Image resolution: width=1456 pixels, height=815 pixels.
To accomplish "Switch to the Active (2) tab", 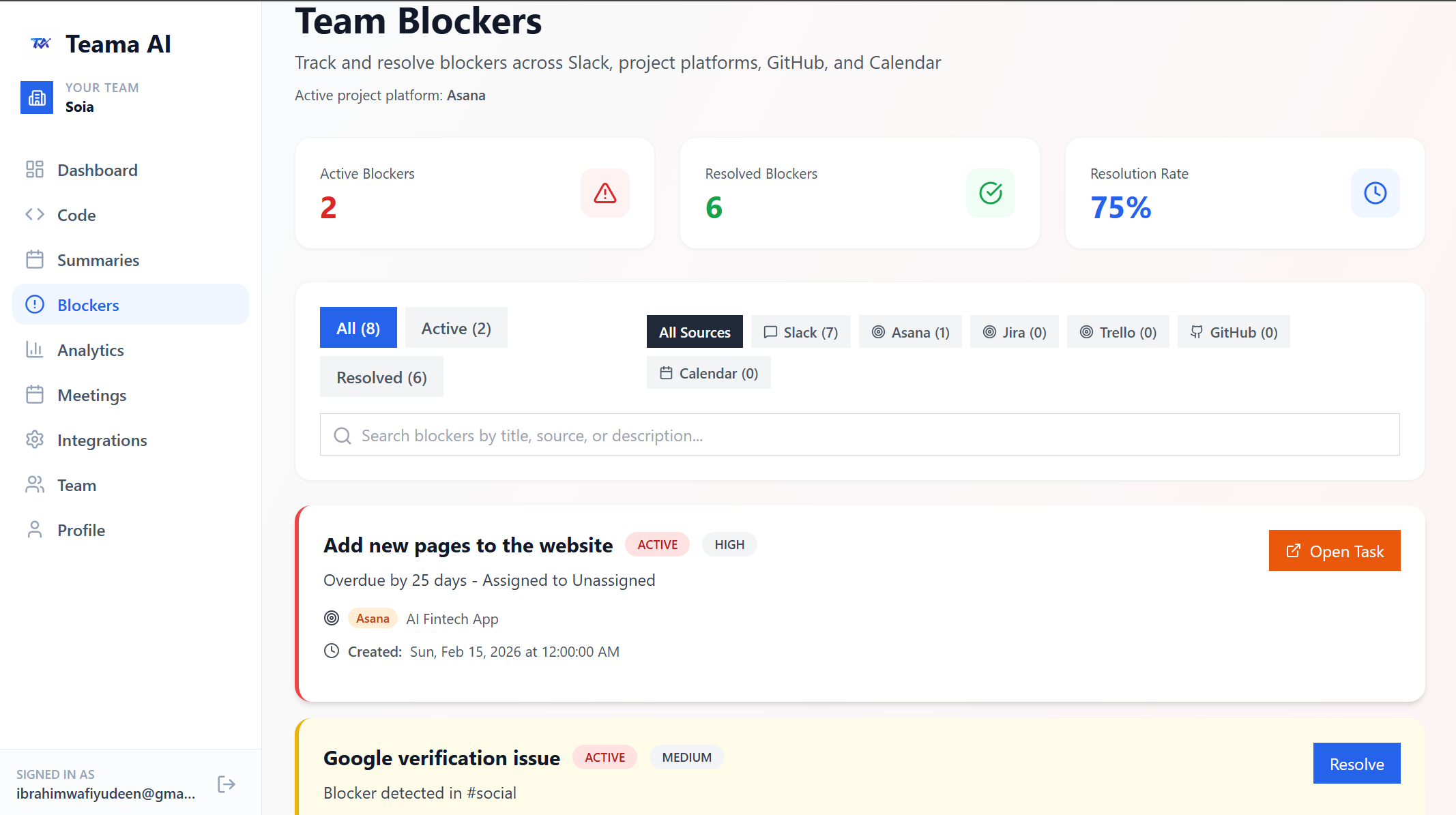I will 456,328.
